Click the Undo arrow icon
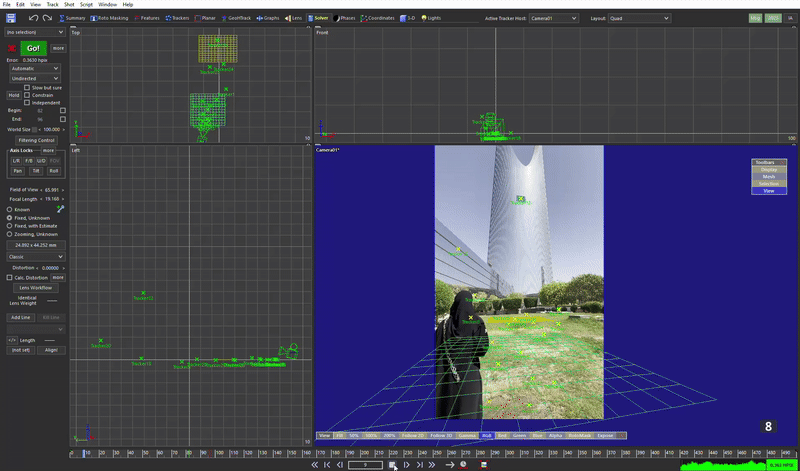 [33, 18]
